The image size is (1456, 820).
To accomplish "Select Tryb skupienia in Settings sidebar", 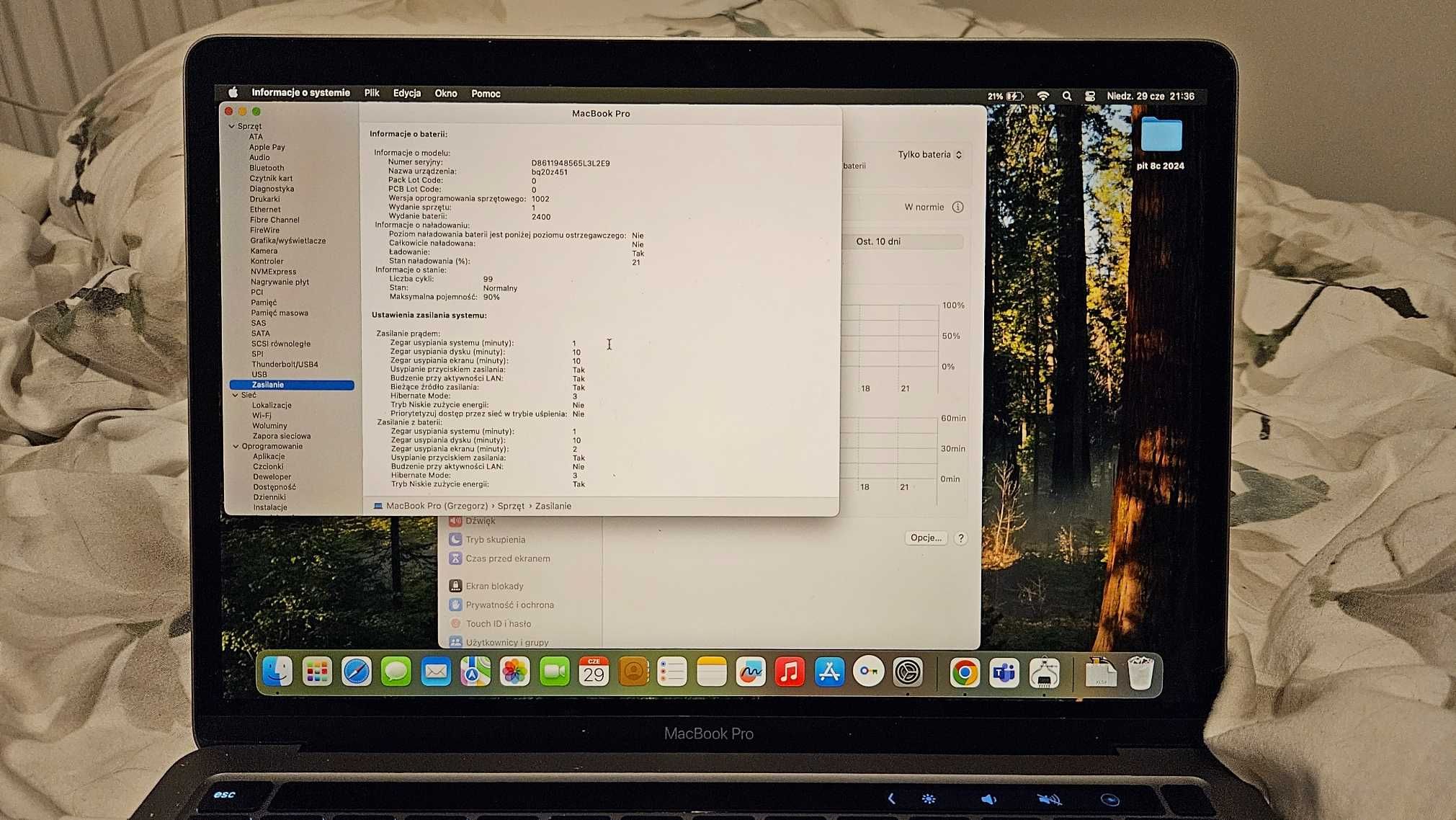I will (x=495, y=540).
